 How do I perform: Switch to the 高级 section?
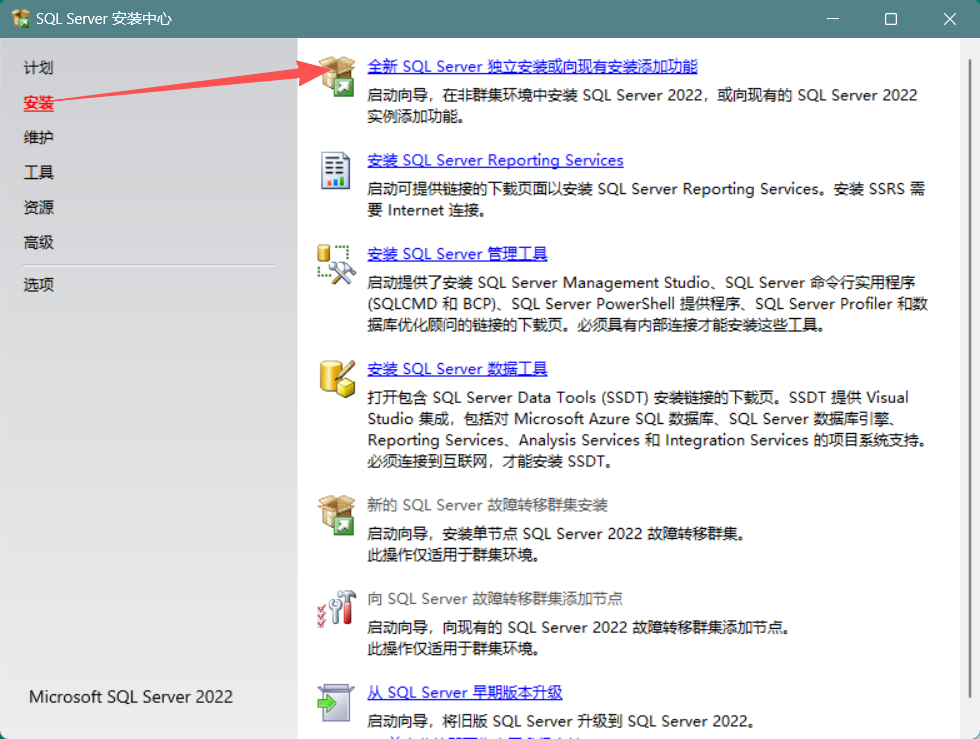[39, 243]
